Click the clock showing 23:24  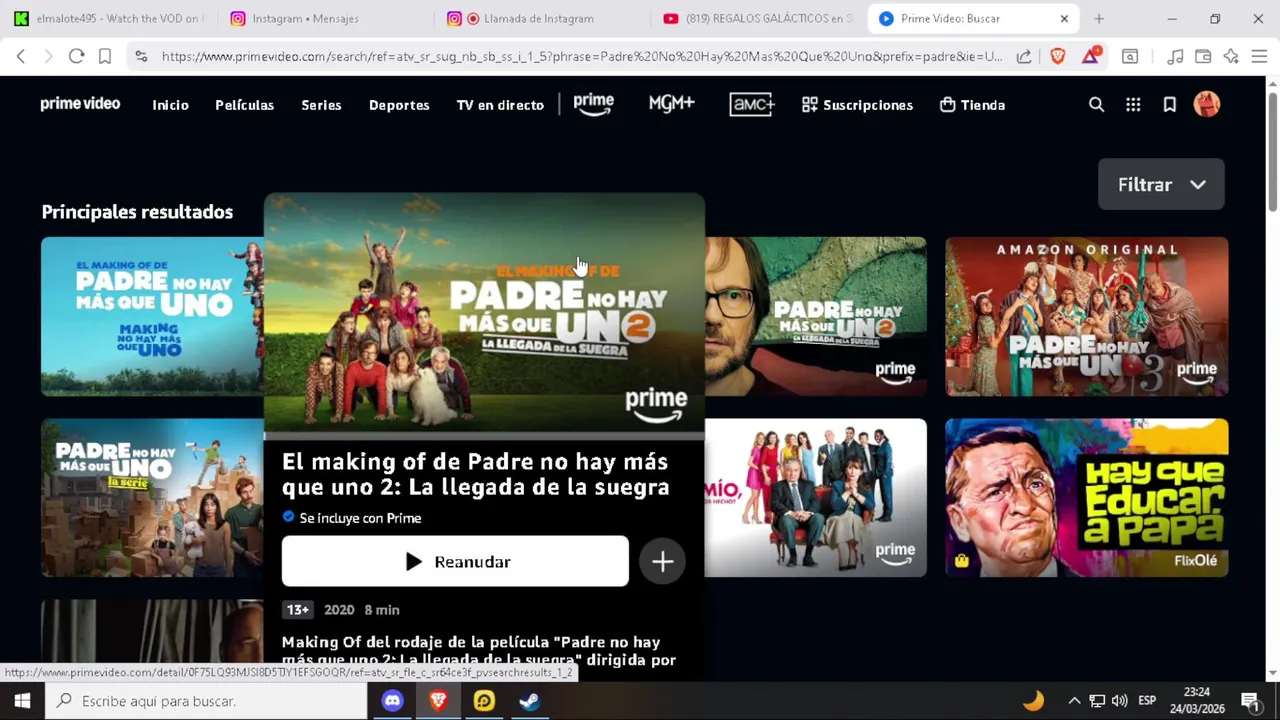pos(1196,692)
